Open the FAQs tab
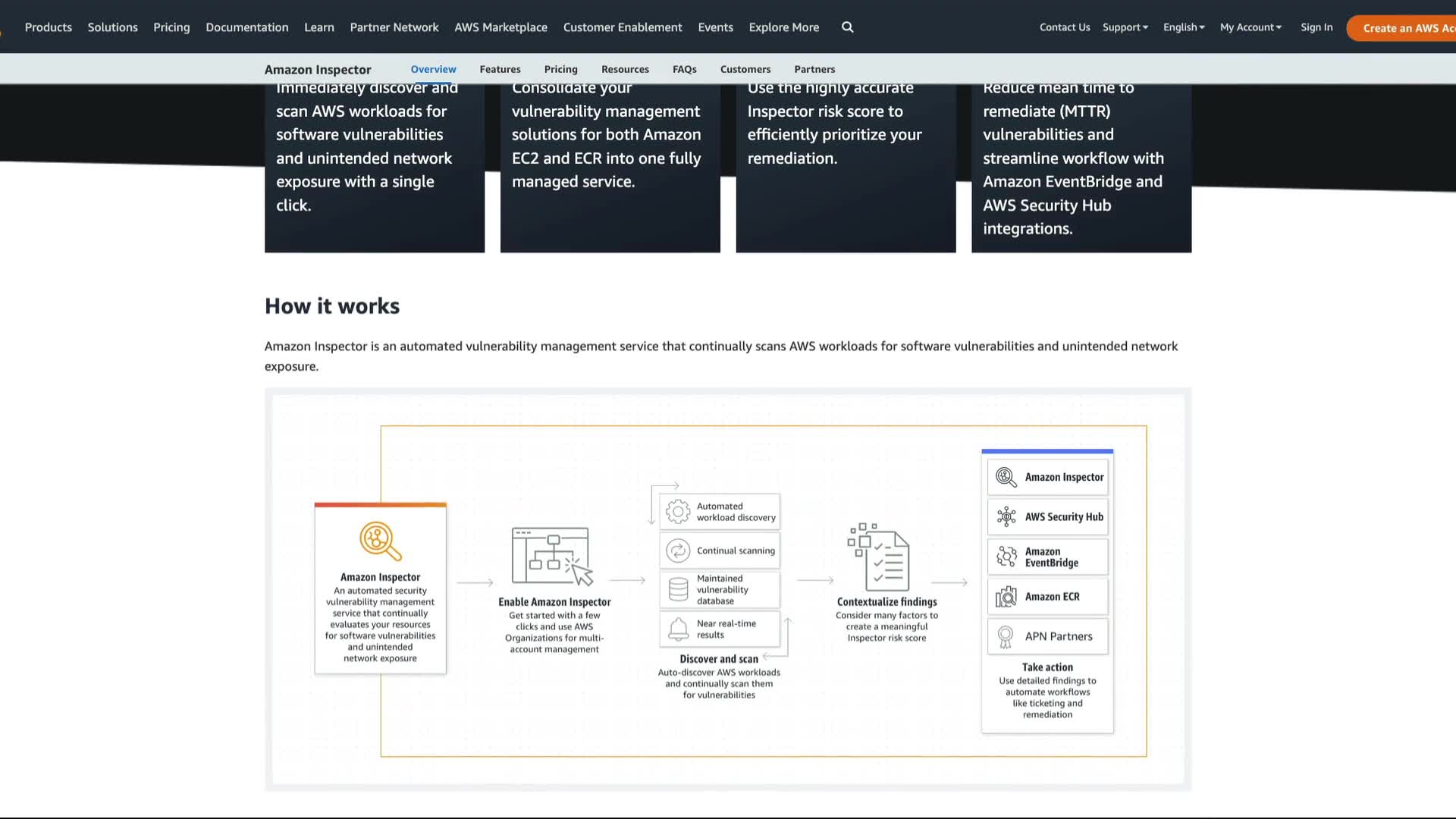Viewport: 1456px width, 819px height. 684,69
